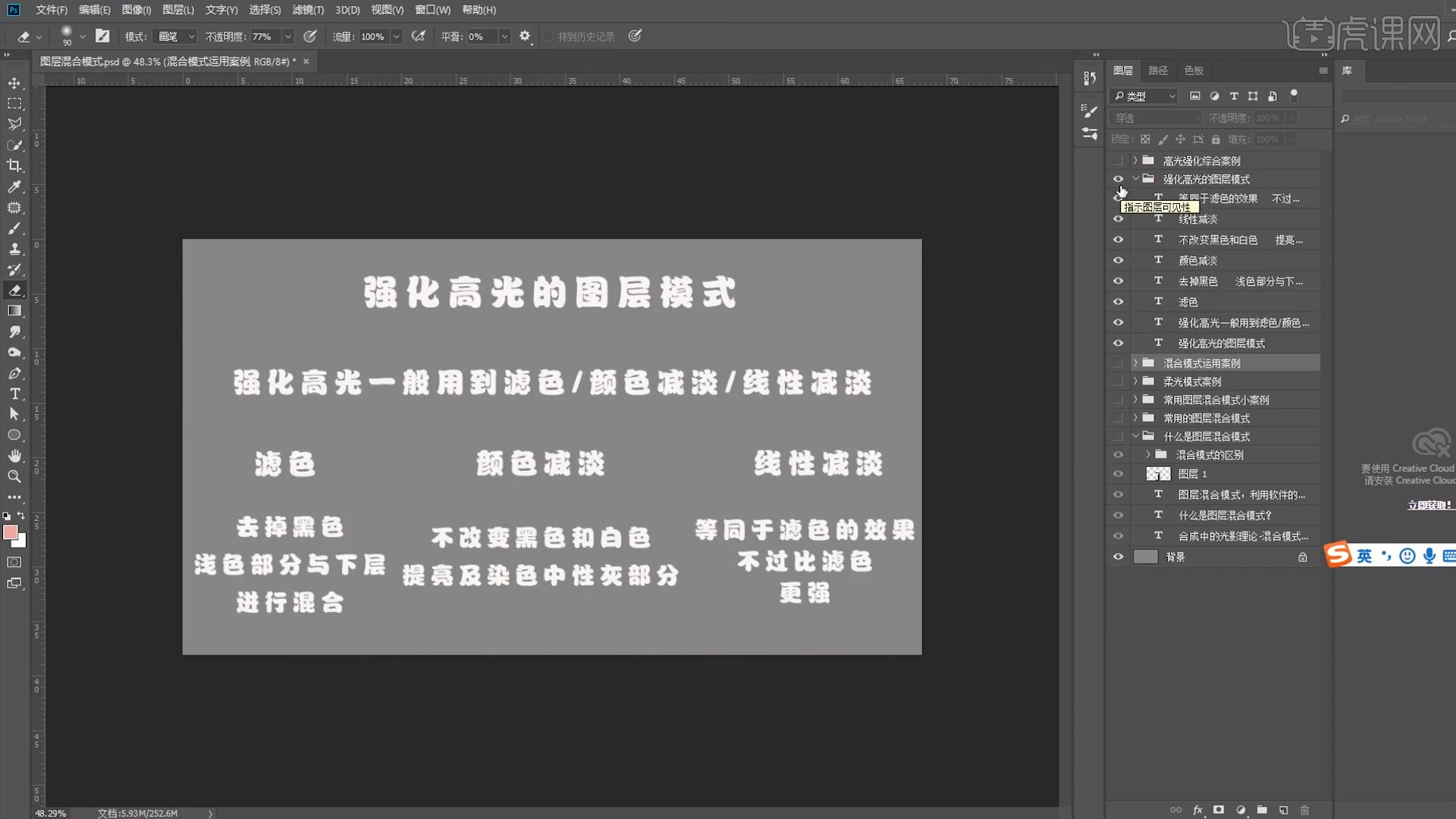Switch to the 色板 tab

pyautogui.click(x=1194, y=71)
